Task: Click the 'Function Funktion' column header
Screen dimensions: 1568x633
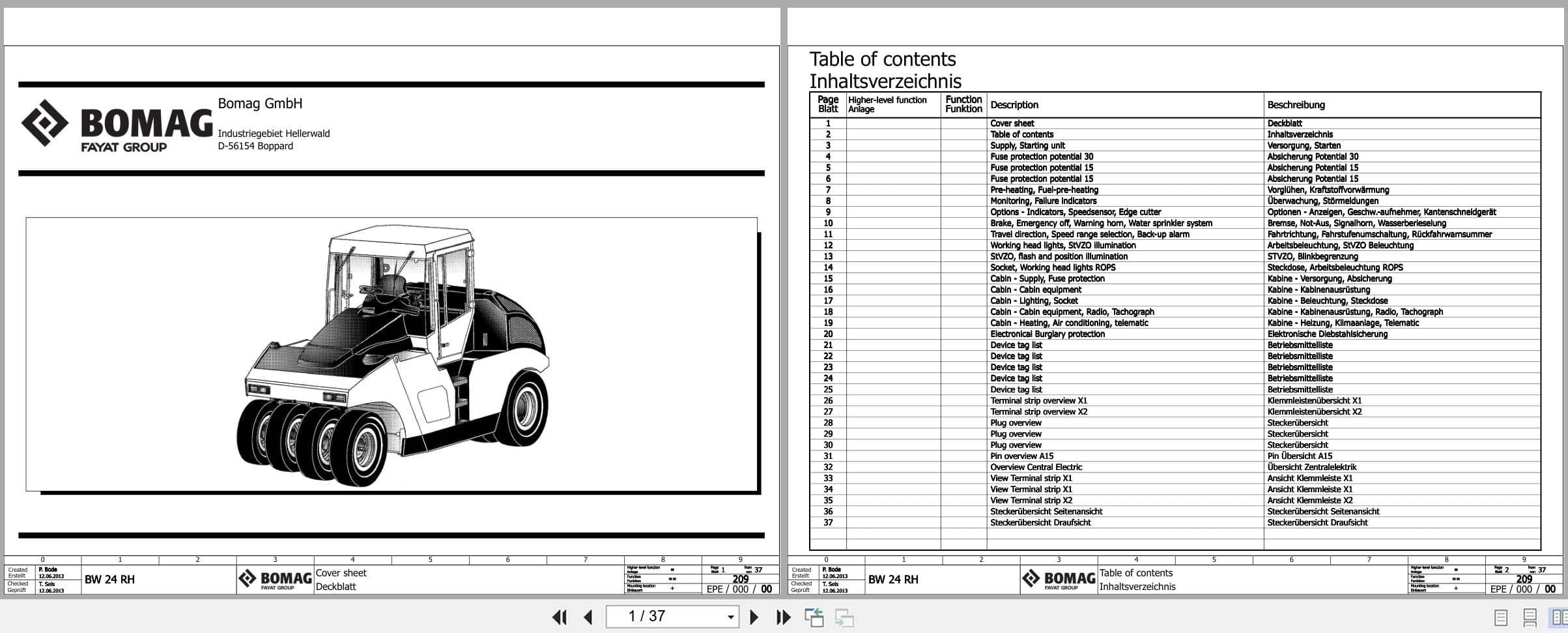Action: pos(963,104)
